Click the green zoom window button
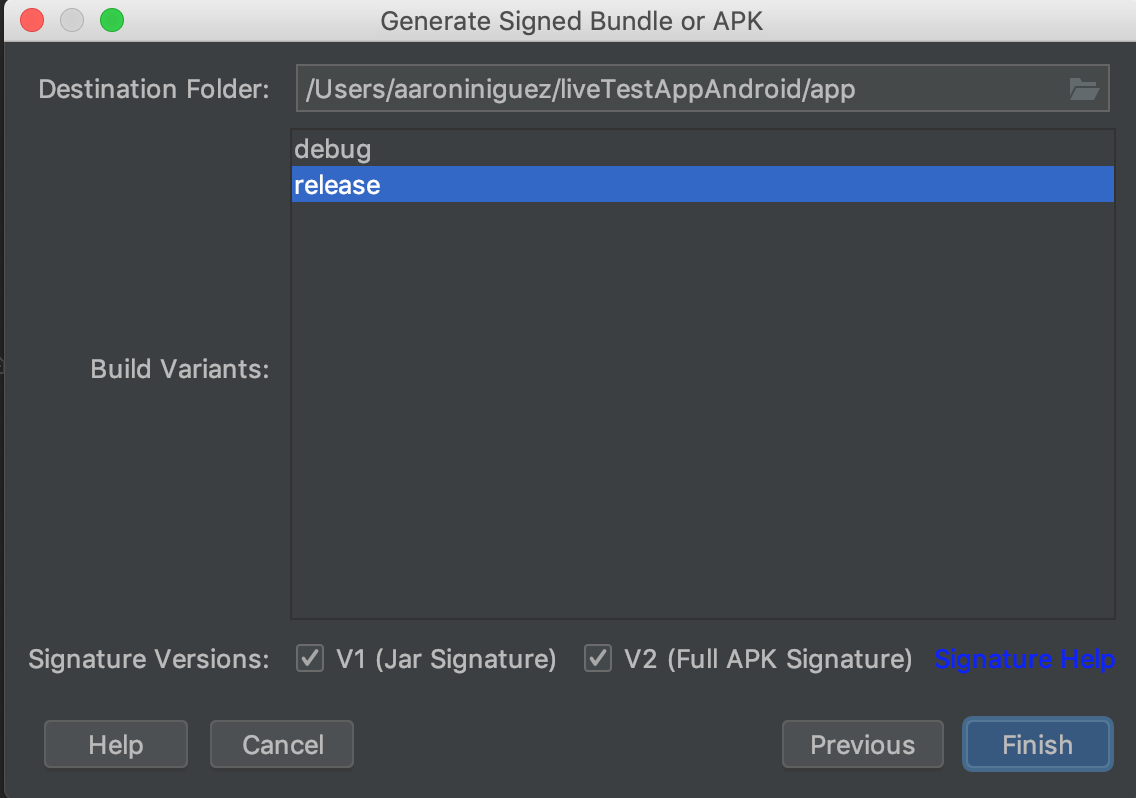Screen dimensions: 1136x798 click(112, 20)
